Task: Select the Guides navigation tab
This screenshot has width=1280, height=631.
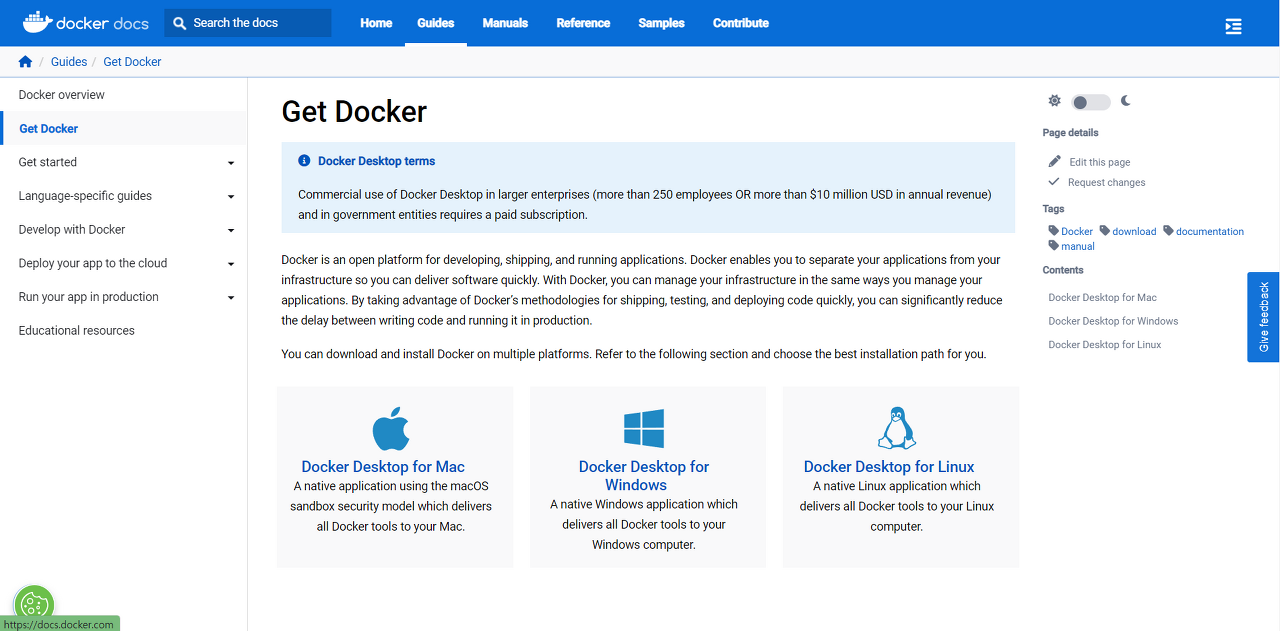Action: 436,23
